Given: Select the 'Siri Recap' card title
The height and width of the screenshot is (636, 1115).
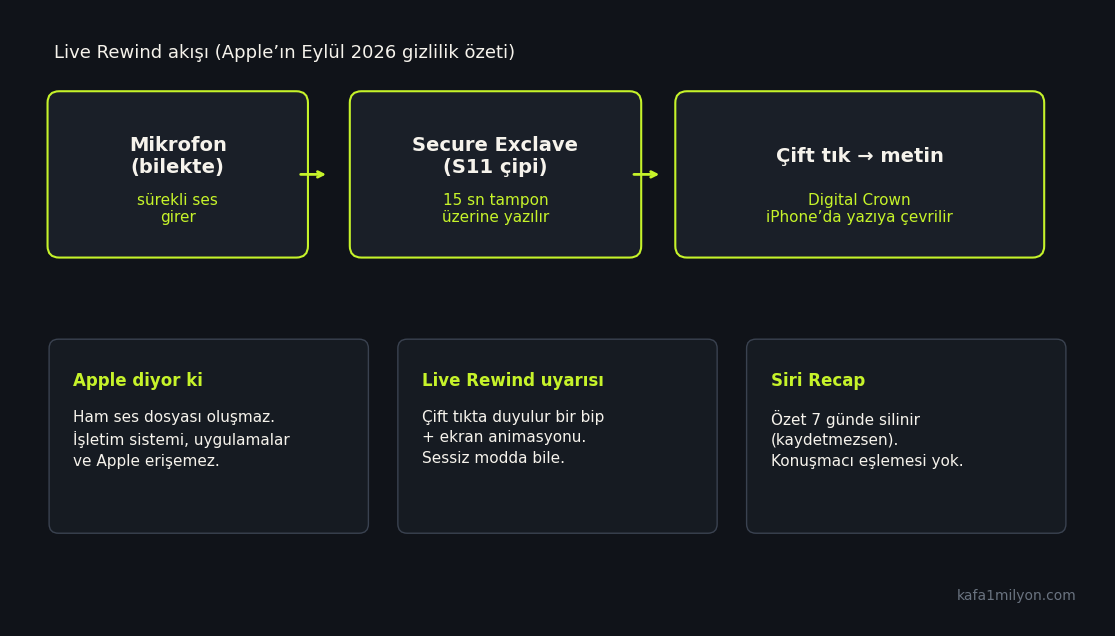Looking at the screenshot, I should pyautogui.click(x=818, y=381).
